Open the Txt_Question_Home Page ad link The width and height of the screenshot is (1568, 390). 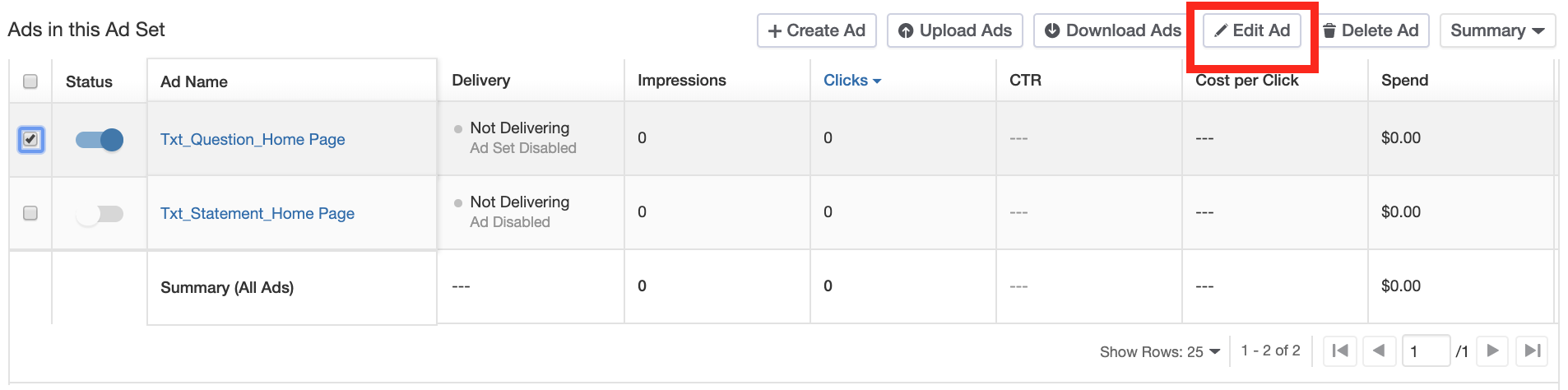(x=253, y=139)
